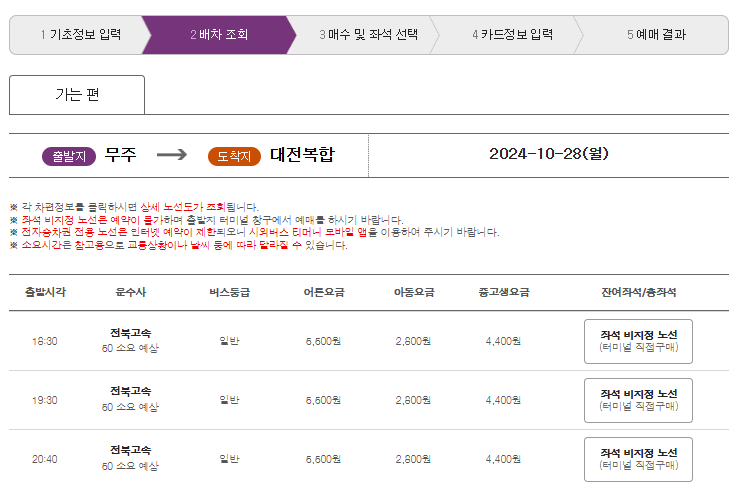734x487 pixels.
Task: Click 출발시각 column header
Action: click(45, 292)
